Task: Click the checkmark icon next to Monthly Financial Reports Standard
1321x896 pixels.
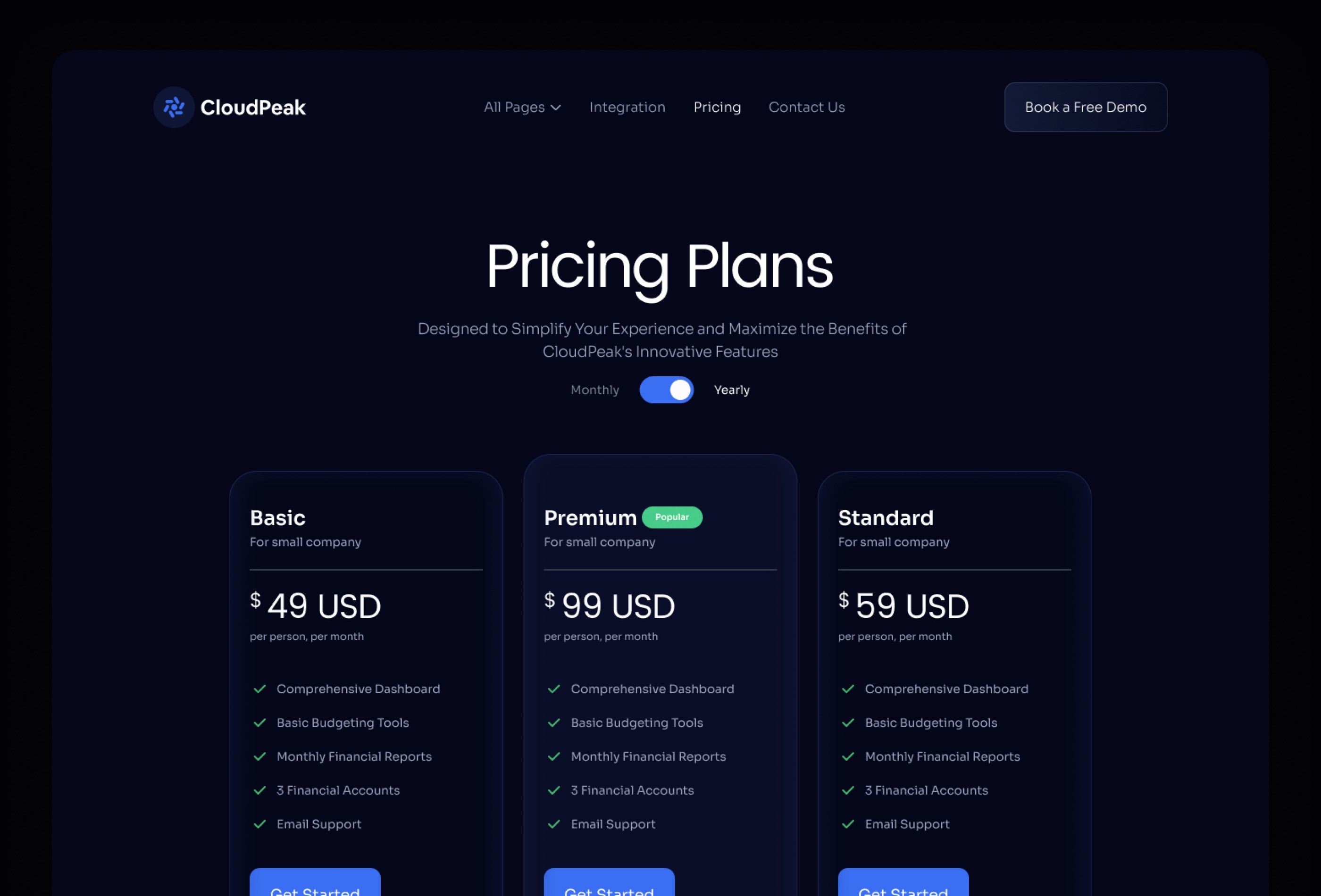Action: point(847,756)
